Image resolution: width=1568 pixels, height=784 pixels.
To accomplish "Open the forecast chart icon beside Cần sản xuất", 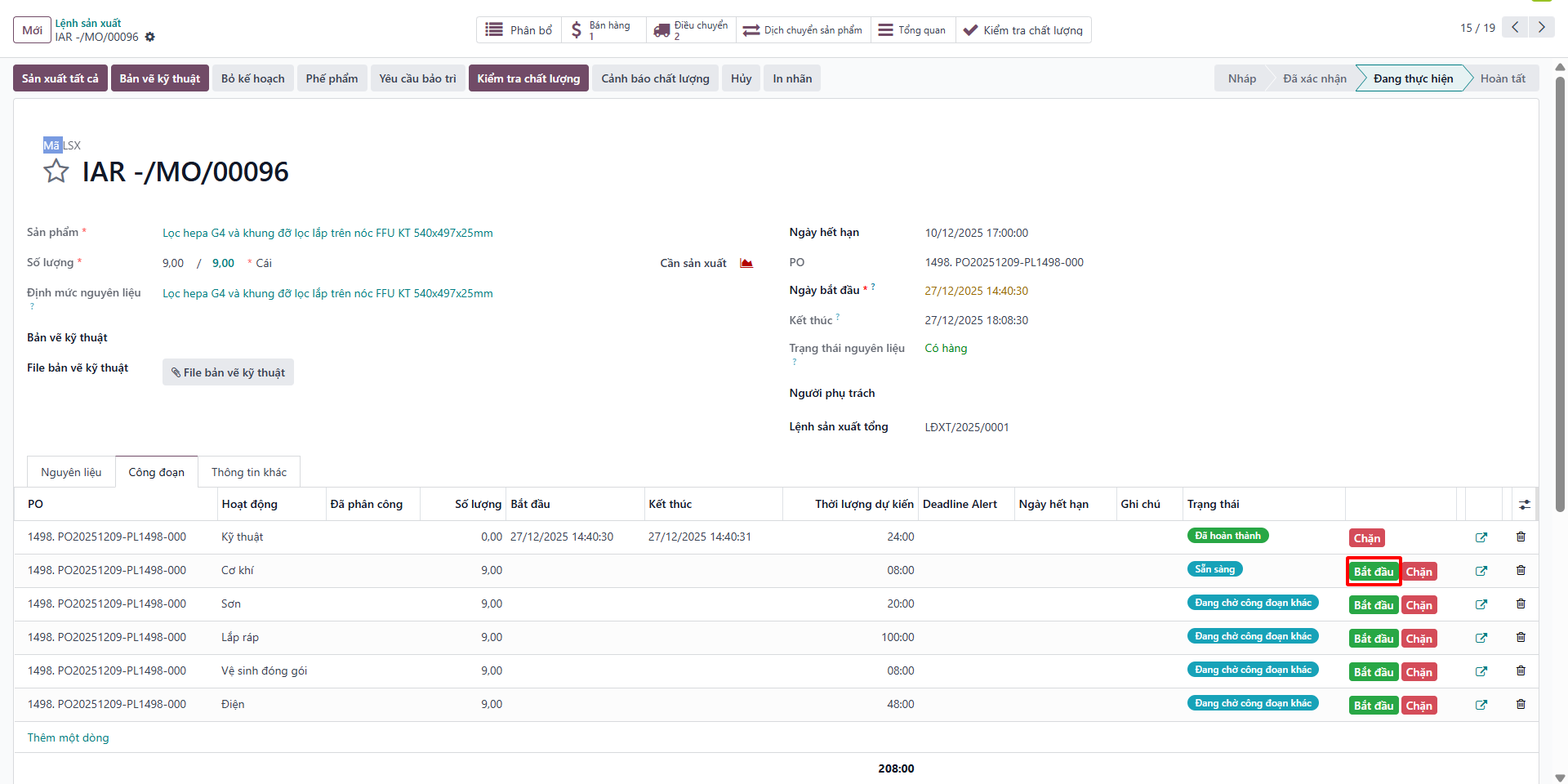I will point(746,263).
